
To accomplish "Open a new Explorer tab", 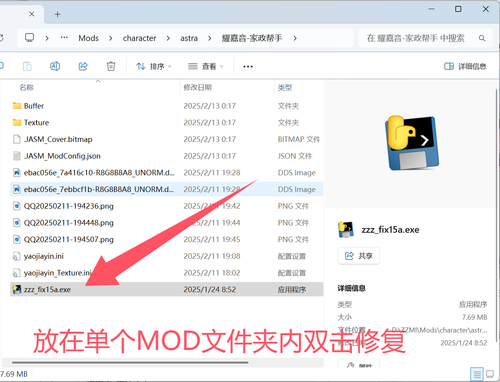I will 57,14.
